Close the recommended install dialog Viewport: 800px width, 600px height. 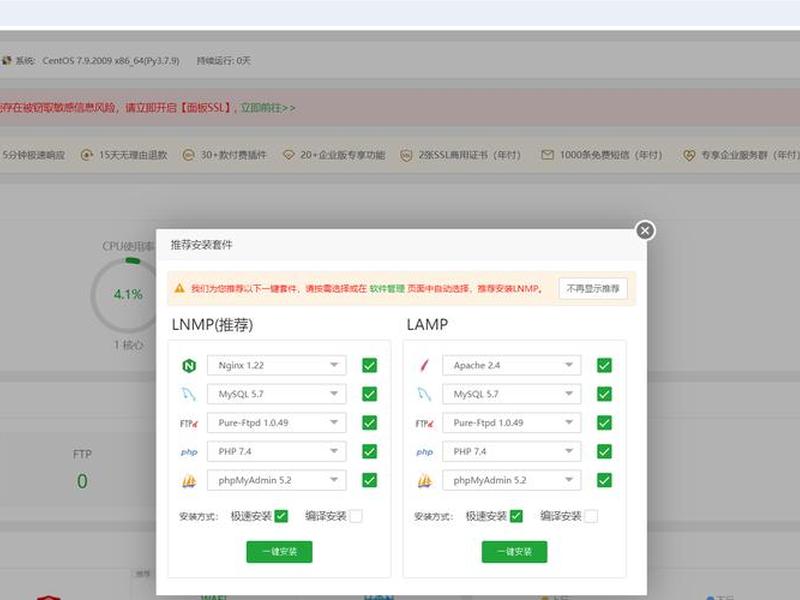tap(645, 231)
